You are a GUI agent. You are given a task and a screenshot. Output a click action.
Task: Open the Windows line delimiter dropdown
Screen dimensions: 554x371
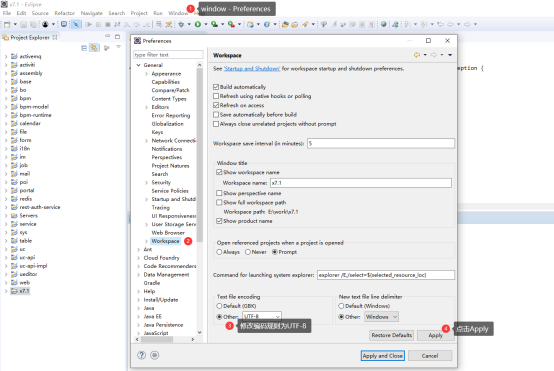[x=382, y=317]
